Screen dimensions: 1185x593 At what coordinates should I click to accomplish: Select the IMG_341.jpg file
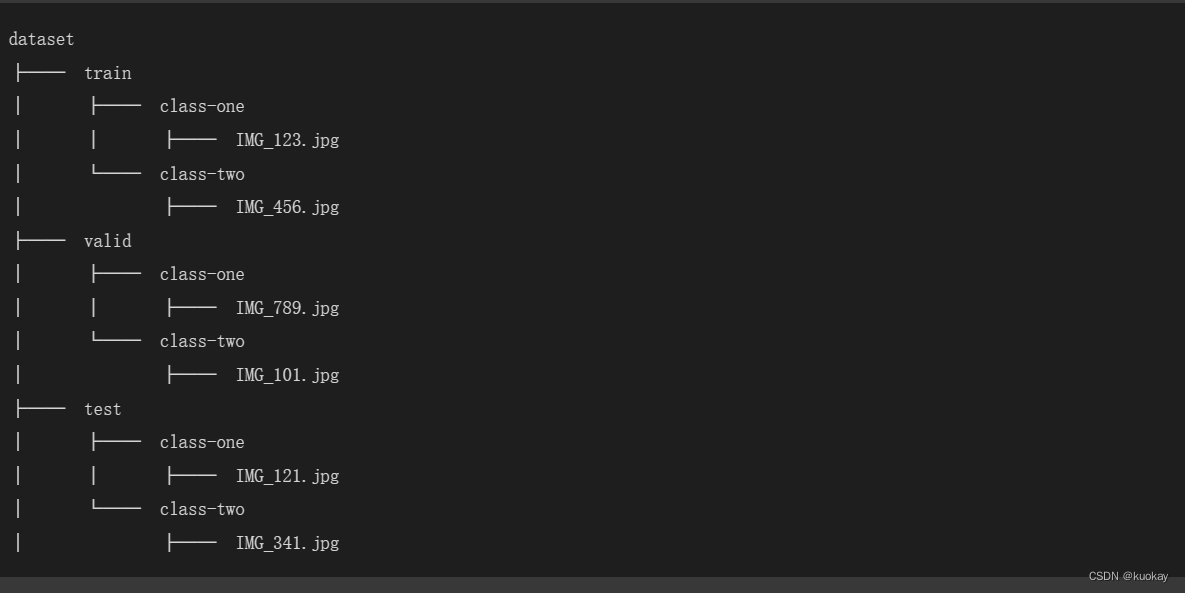click(x=287, y=543)
